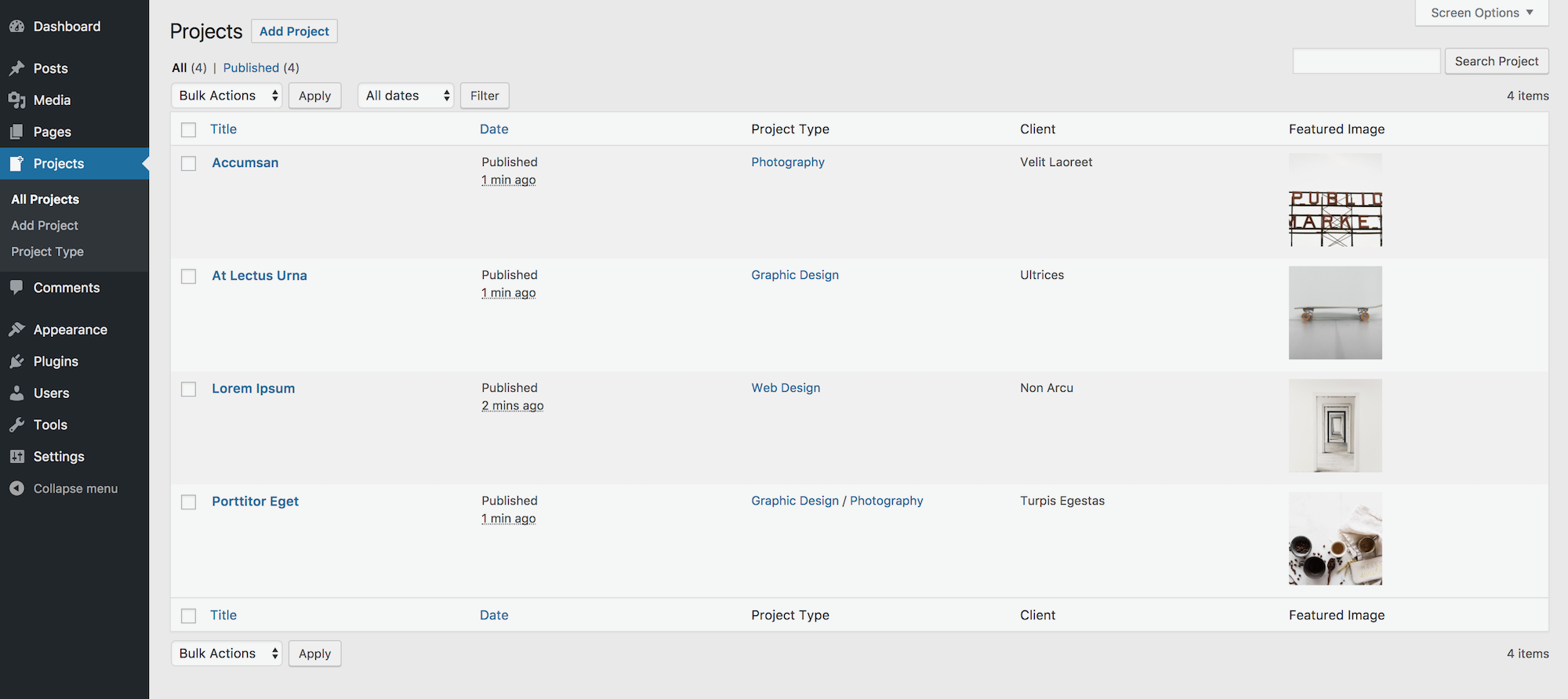Click the Projects document icon
The height and width of the screenshot is (699, 1568).
17,164
